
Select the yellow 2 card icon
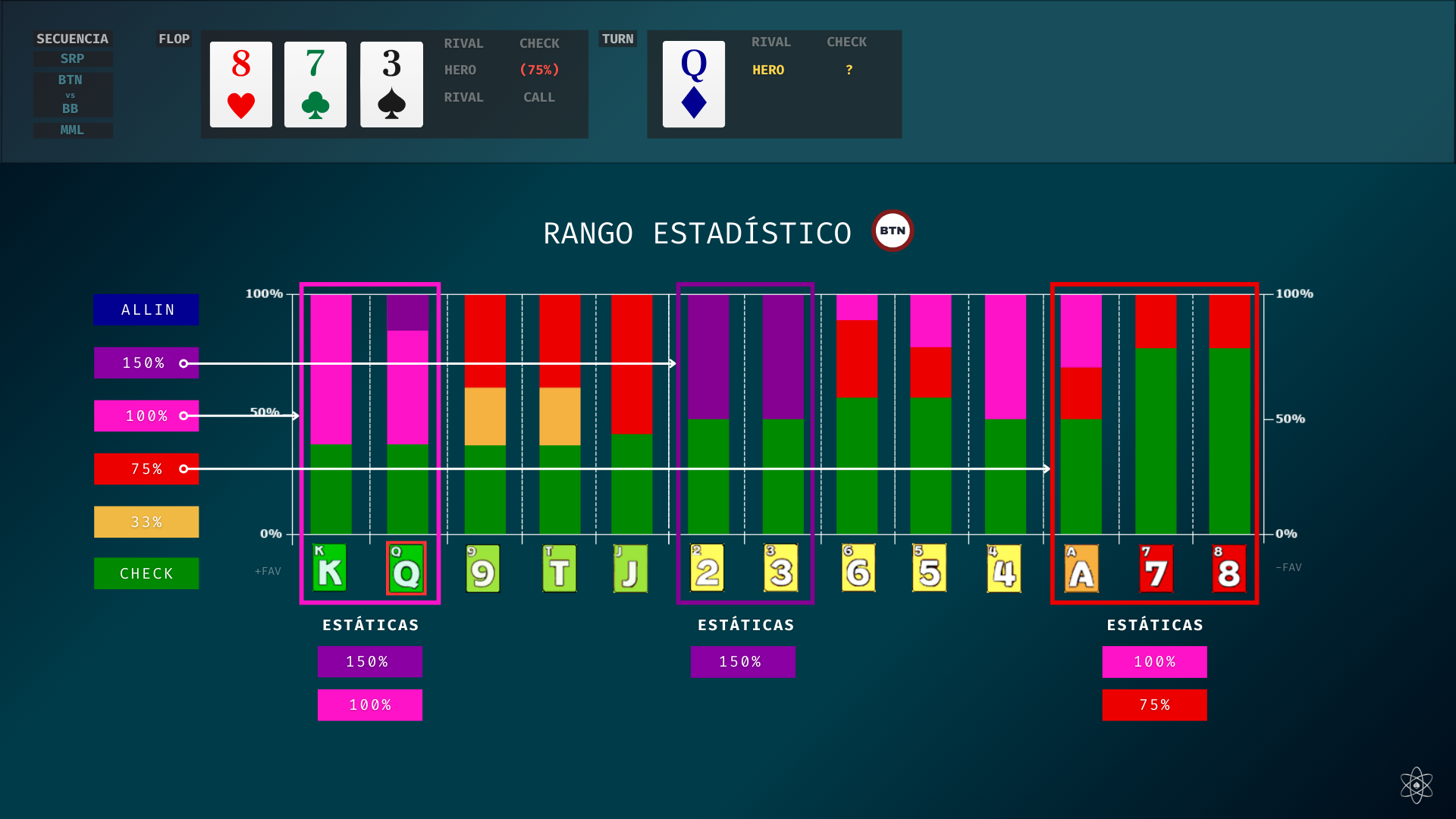[707, 568]
